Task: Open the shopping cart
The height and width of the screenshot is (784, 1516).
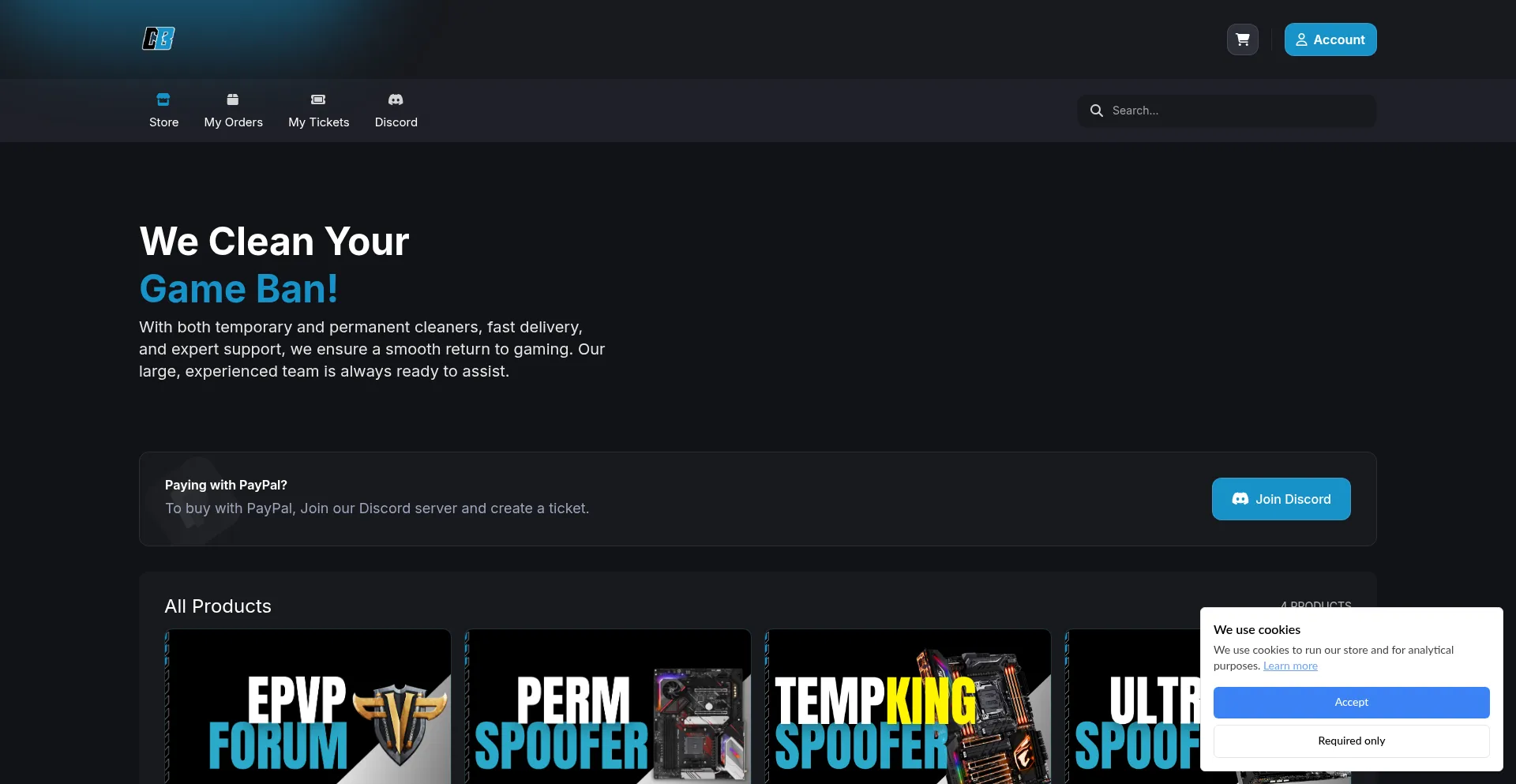Action: 1242,39
